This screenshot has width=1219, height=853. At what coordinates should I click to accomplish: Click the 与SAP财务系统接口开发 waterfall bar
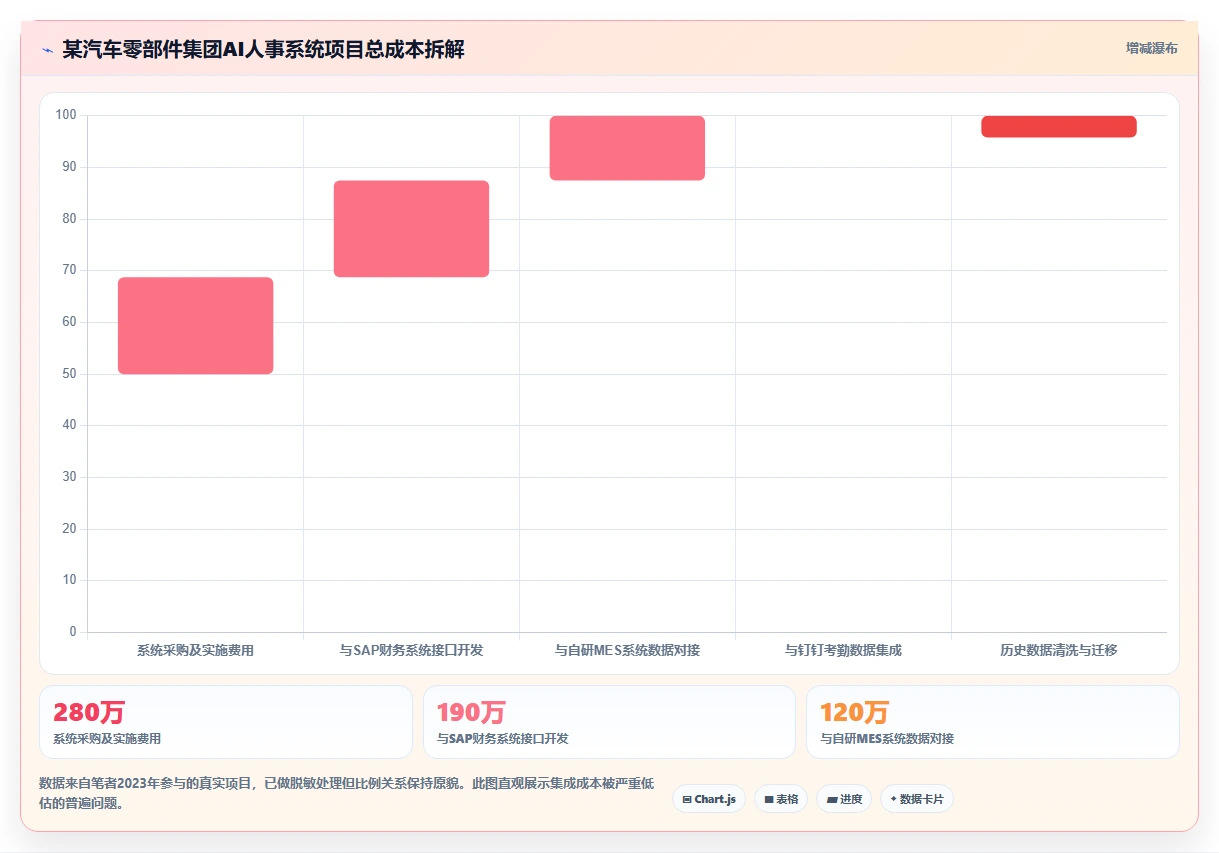pyautogui.click(x=411, y=229)
